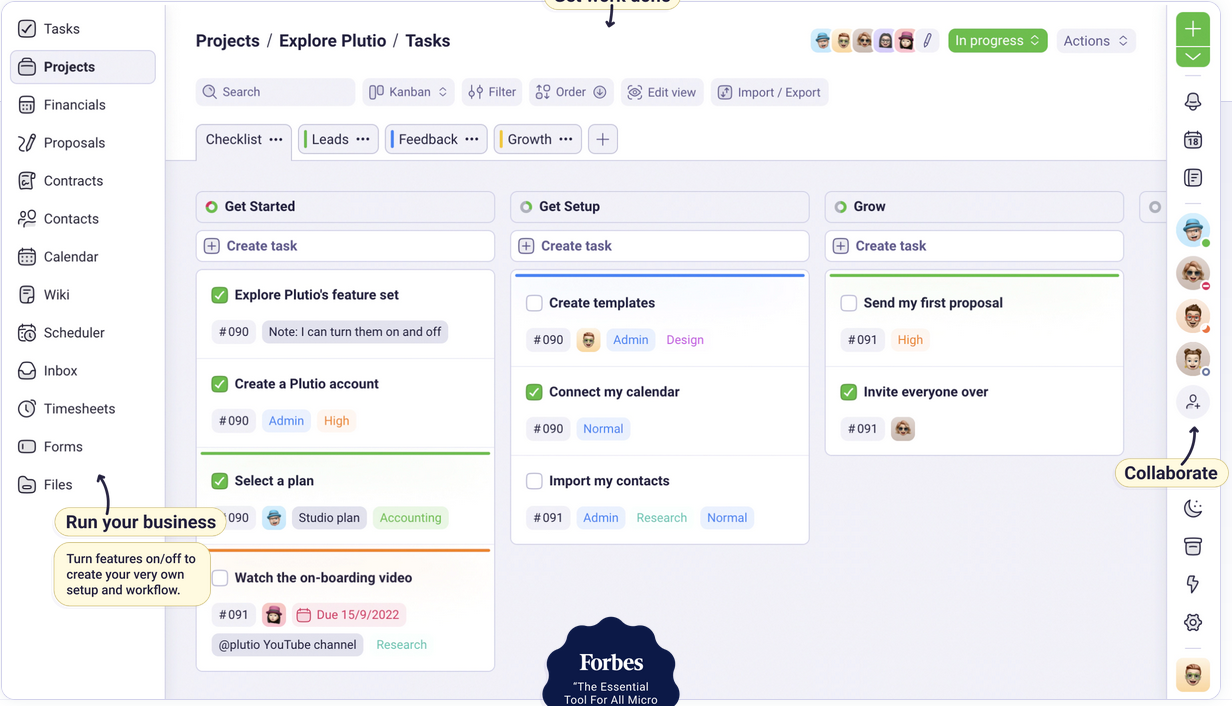Click Grow column status circle
This screenshot has width=1232, height=706.
tap(841, 207)
